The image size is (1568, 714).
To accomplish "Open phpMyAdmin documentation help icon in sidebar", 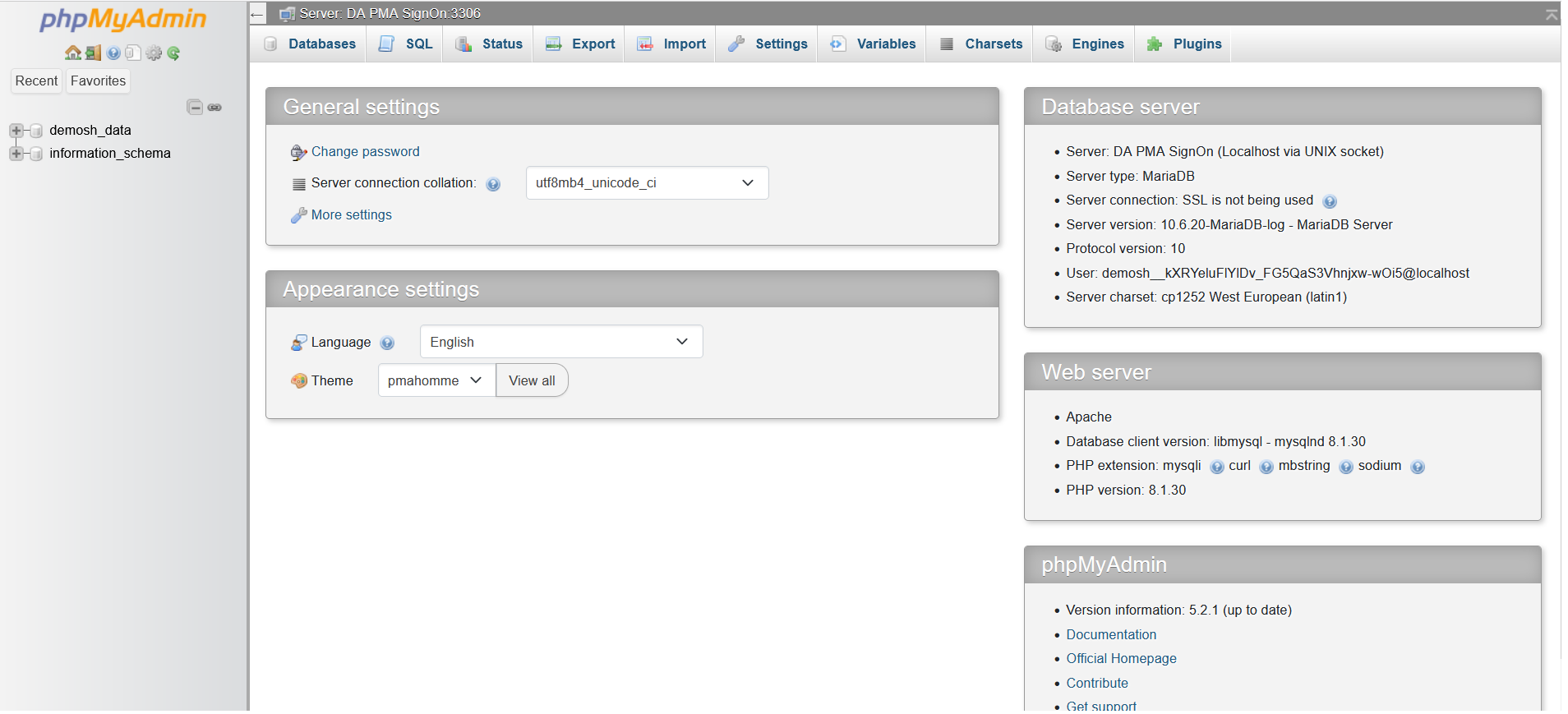I will 113,53.
